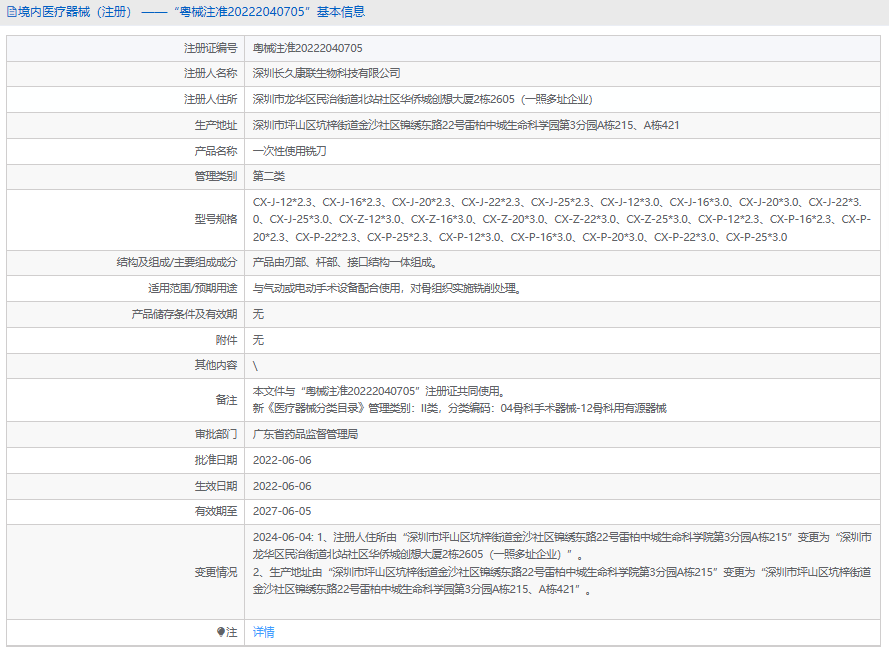Click the lightbulb icon beside 注
Viewport: 889px width, 650px height.
coord(221,632)
